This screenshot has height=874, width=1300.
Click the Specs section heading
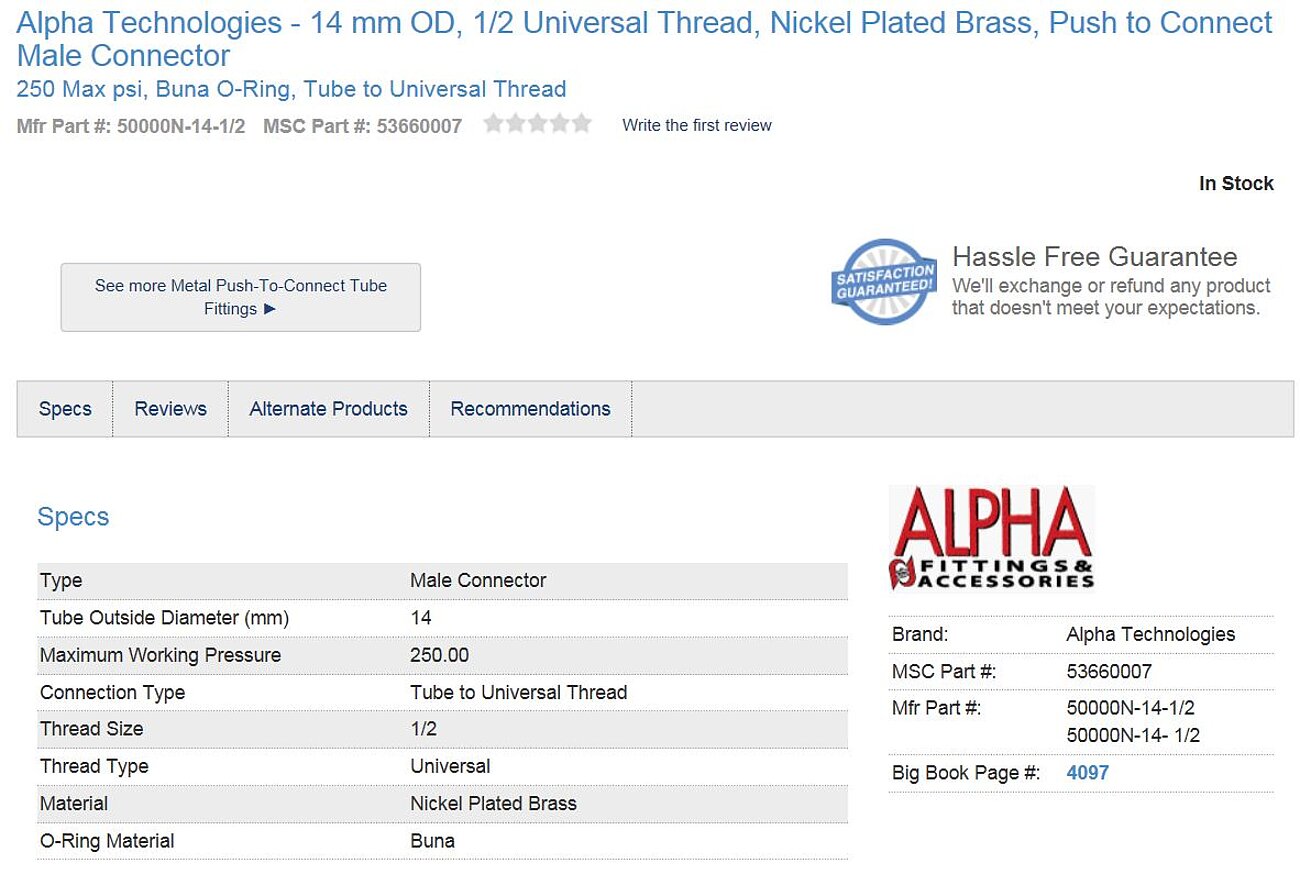coord(73,517)
